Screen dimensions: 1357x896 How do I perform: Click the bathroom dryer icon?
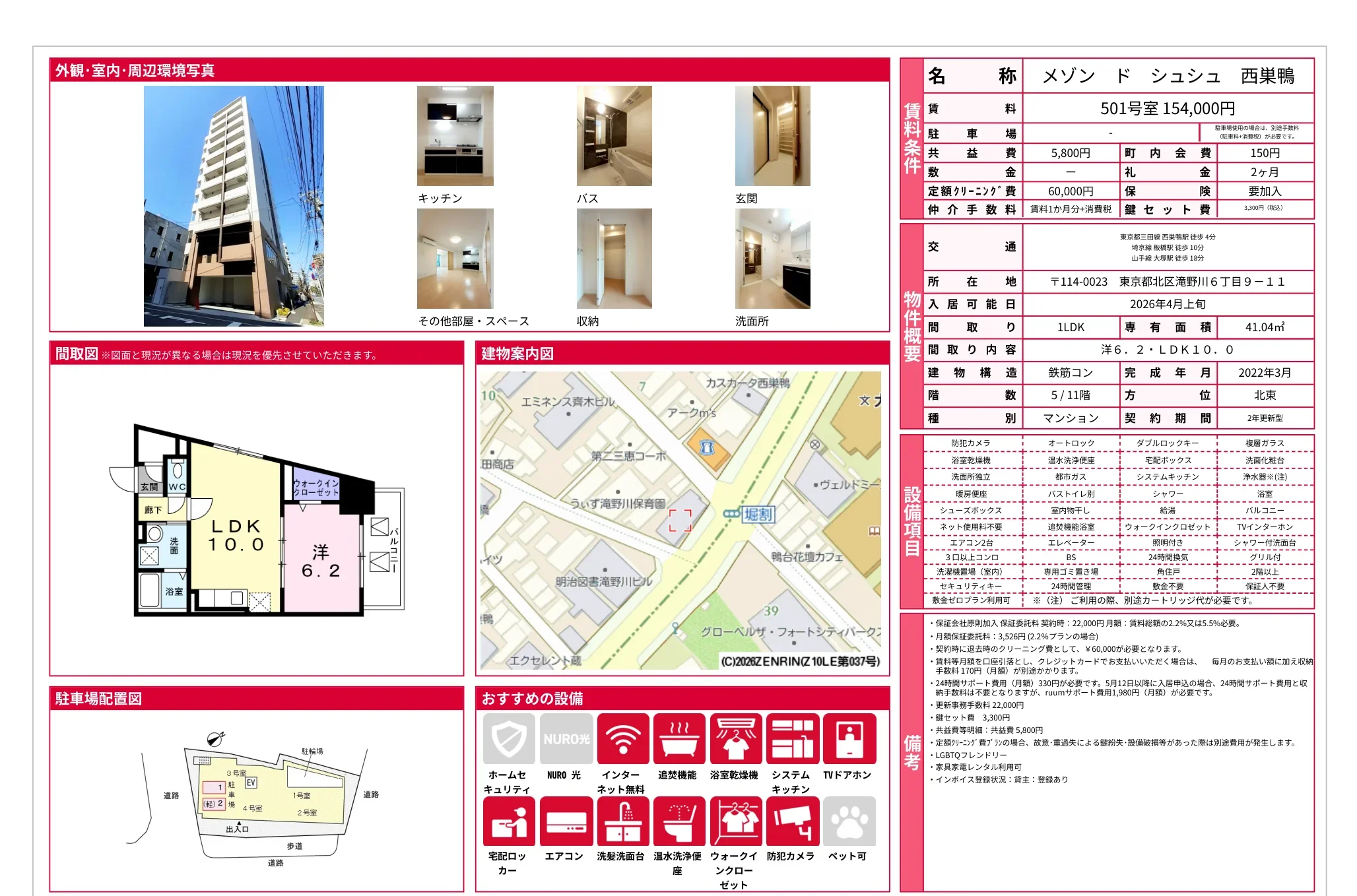pyautogui.click(x=735, y=738)
